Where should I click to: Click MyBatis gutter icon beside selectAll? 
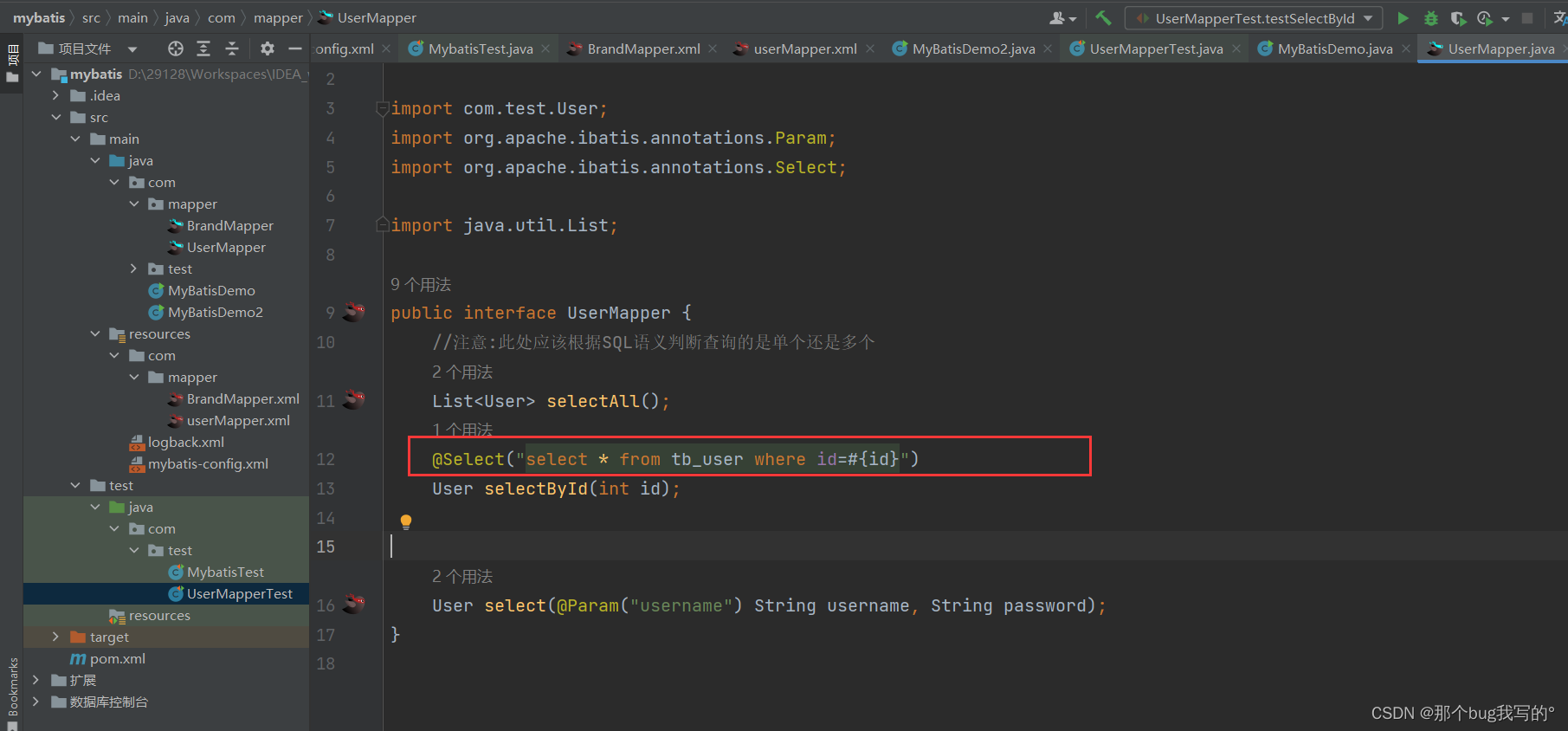(x=354, y=400)
